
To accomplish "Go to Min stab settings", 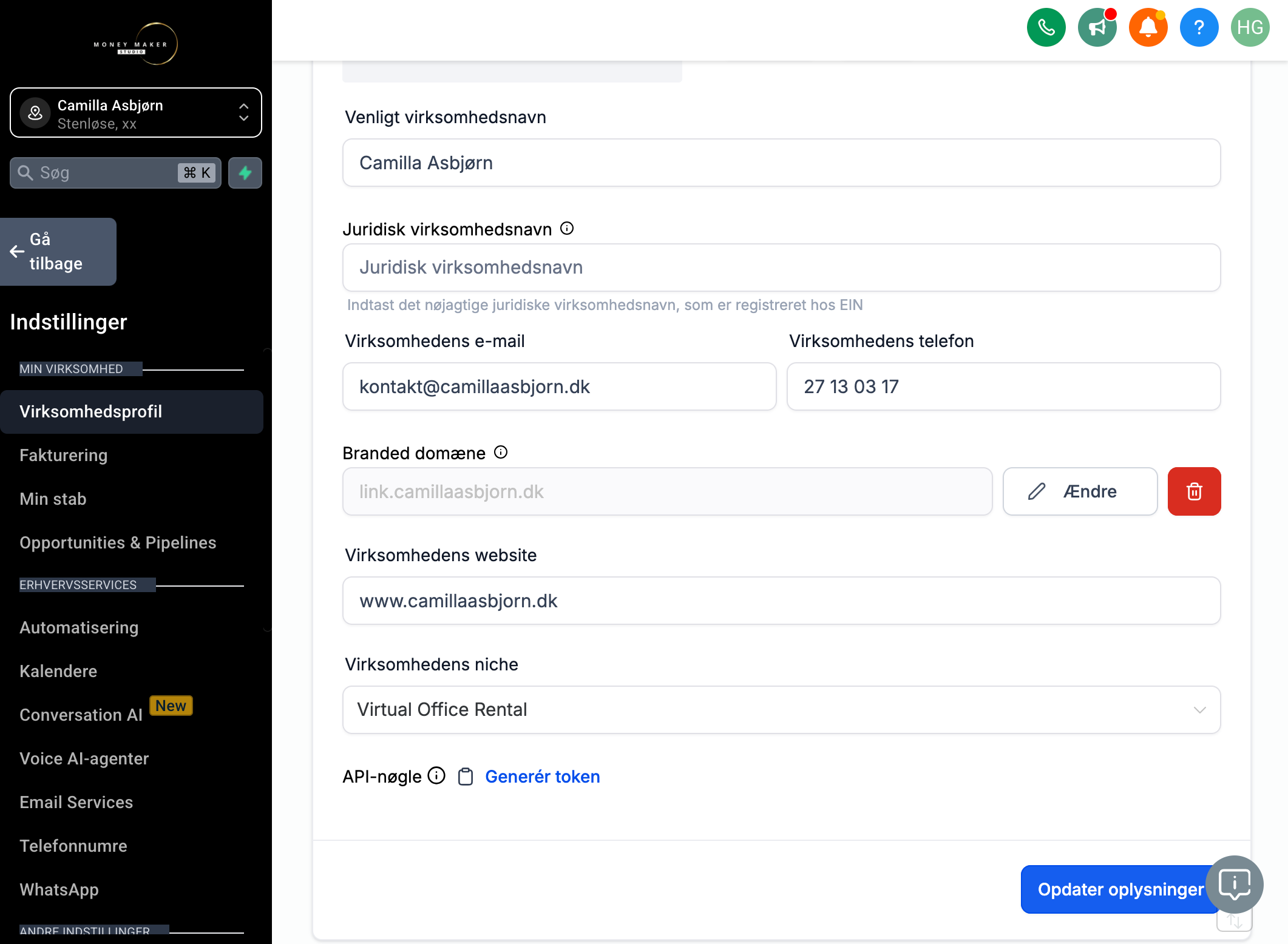I will 53,499.
